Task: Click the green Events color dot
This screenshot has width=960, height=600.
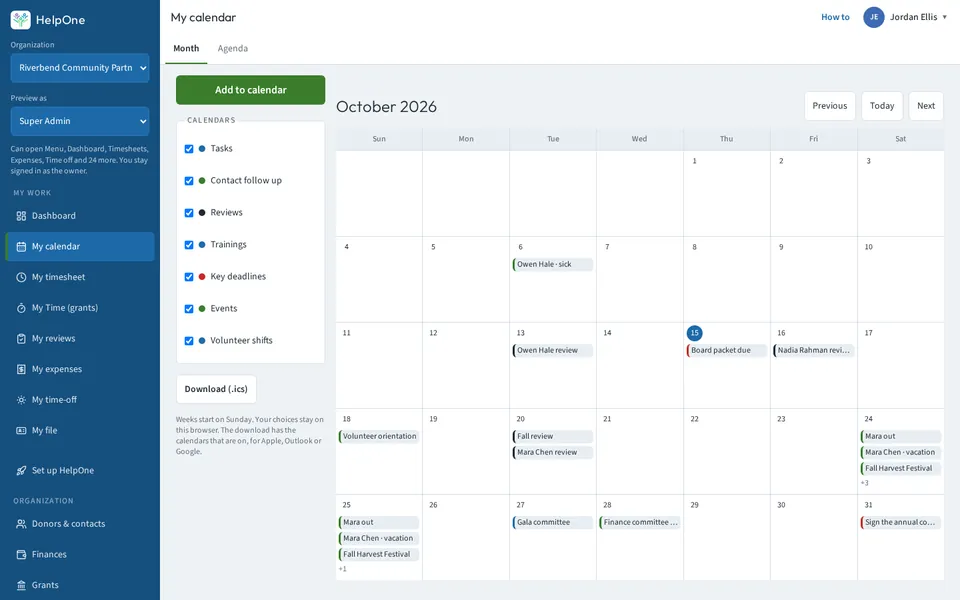Action: (x=202, y=309)
